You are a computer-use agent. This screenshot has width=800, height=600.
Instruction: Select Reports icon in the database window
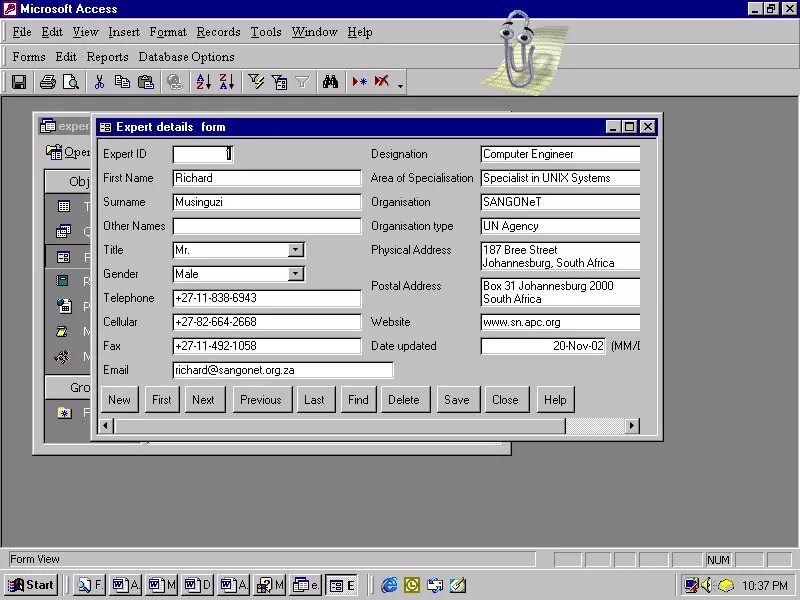[x=62, y=281]
